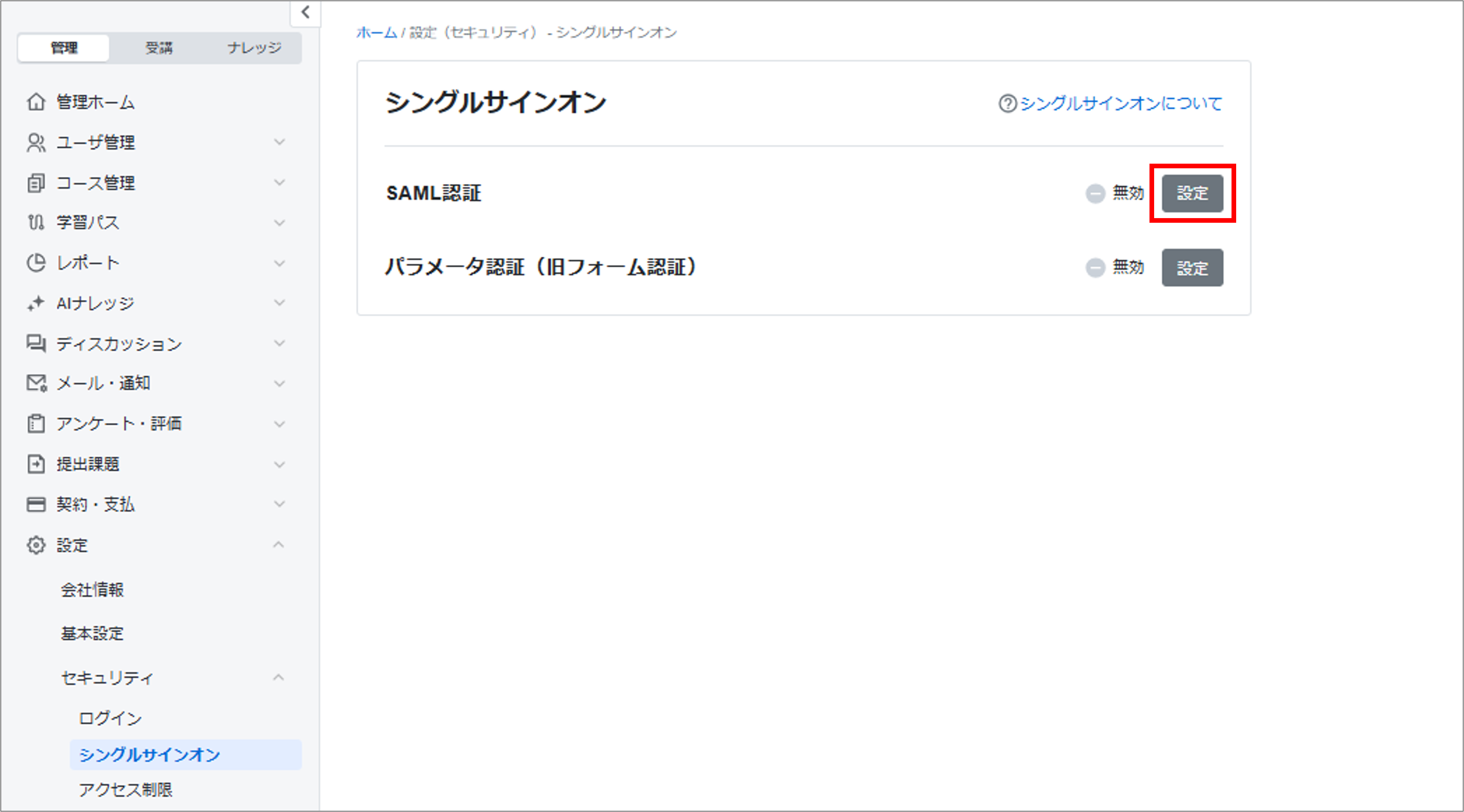Click the 契約・支払 menu label
The height and width of the screenshot is (812, 1464).
point(95,505)
